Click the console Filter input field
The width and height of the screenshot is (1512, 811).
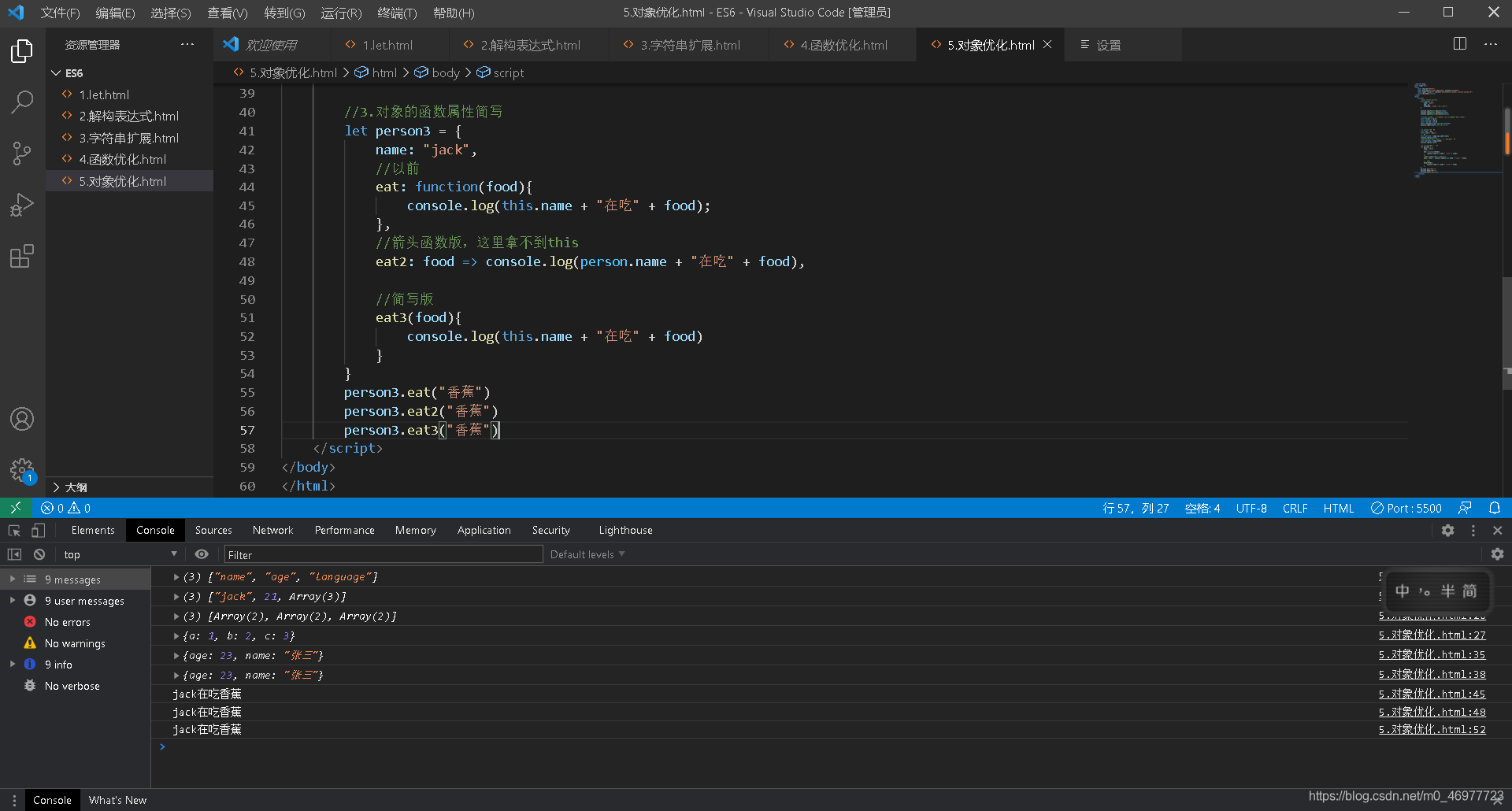pos(384,554)
